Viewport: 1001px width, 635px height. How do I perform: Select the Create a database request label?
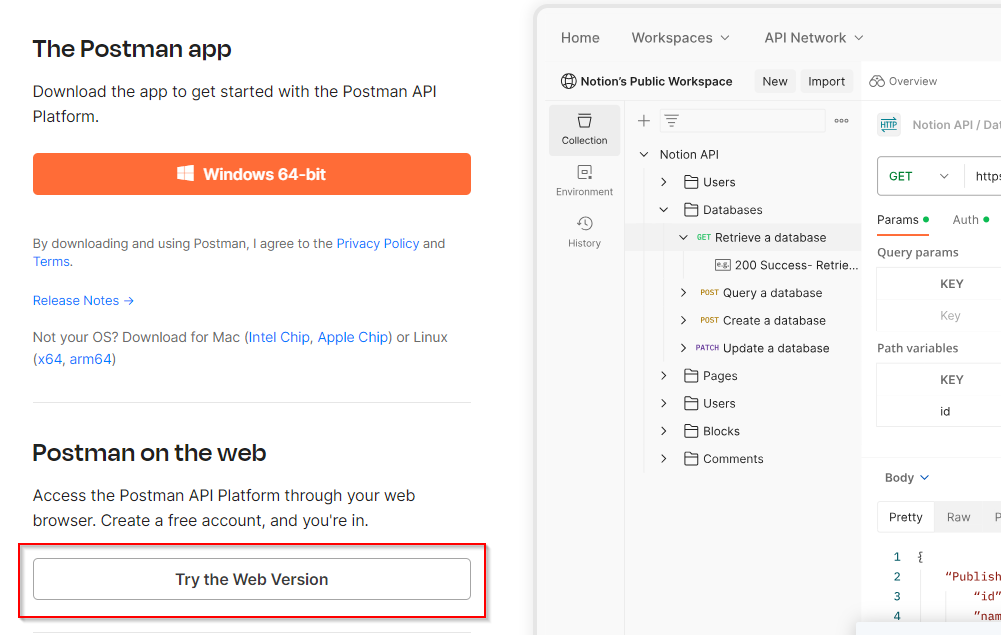(x=774, y=320)
